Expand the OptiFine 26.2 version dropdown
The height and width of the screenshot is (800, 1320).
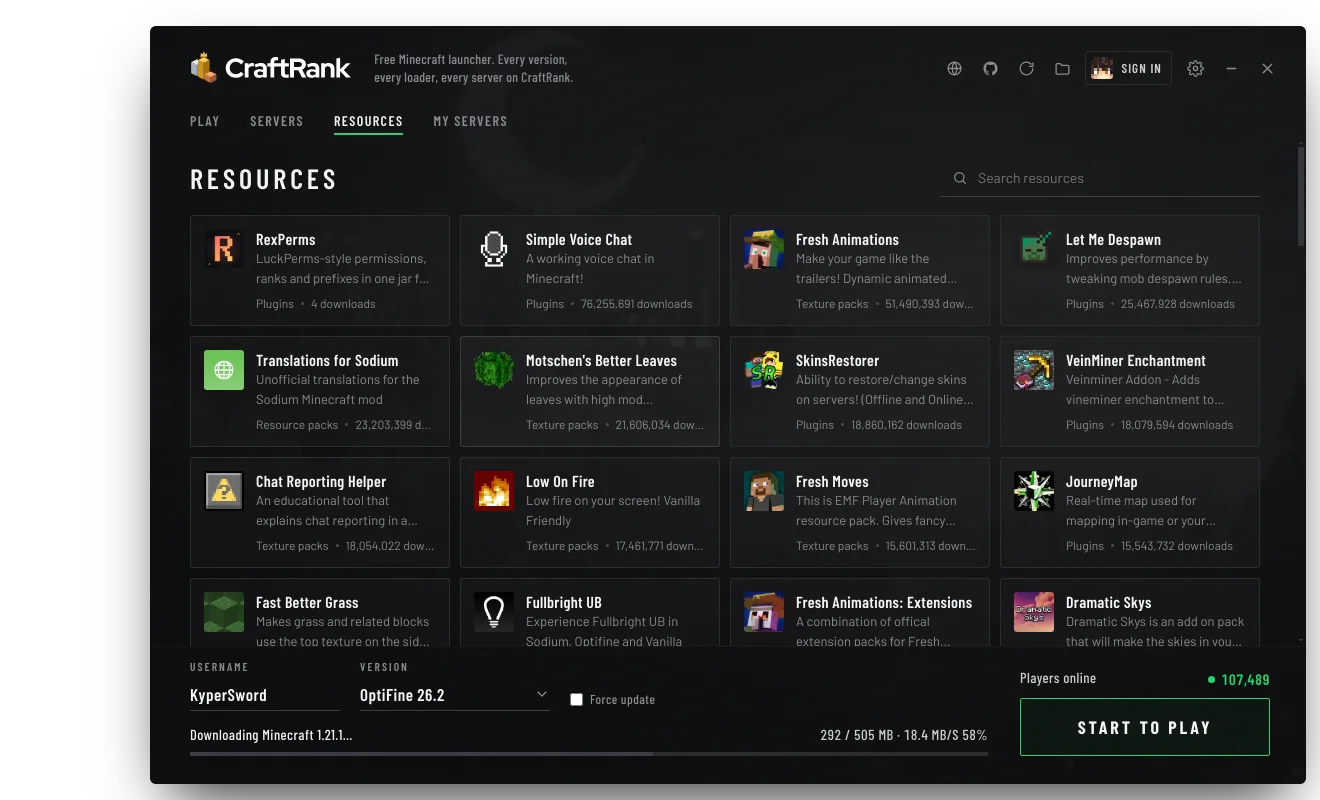(x=454, y=695)
